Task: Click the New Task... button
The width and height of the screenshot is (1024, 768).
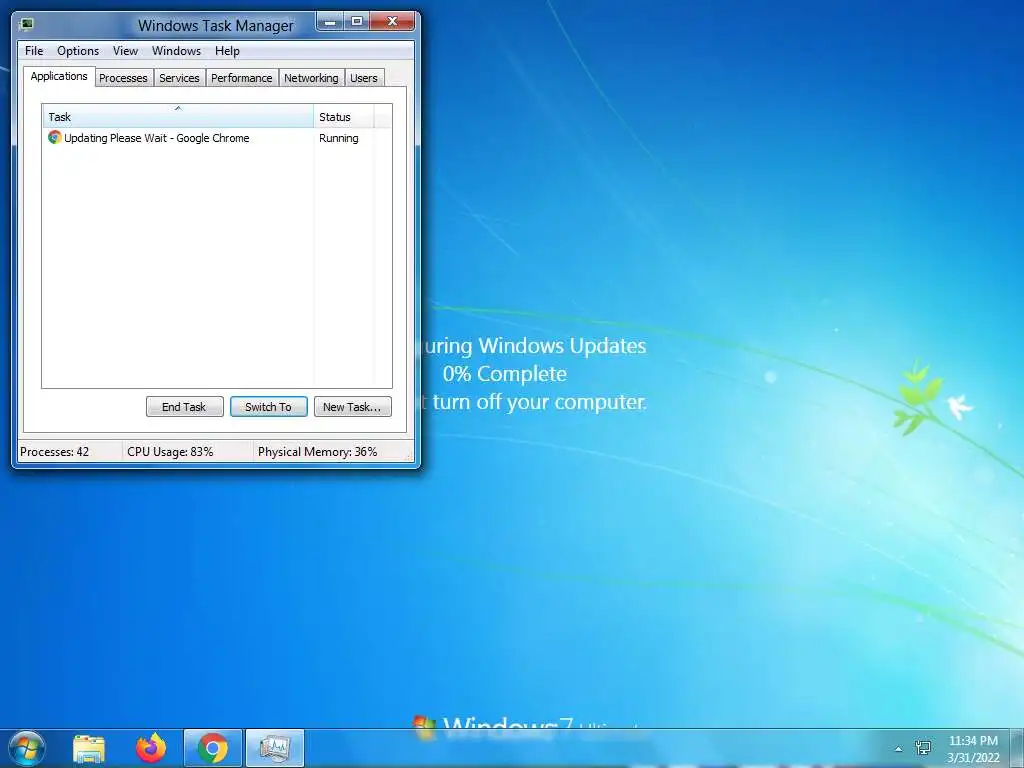Action: [353, 406]
